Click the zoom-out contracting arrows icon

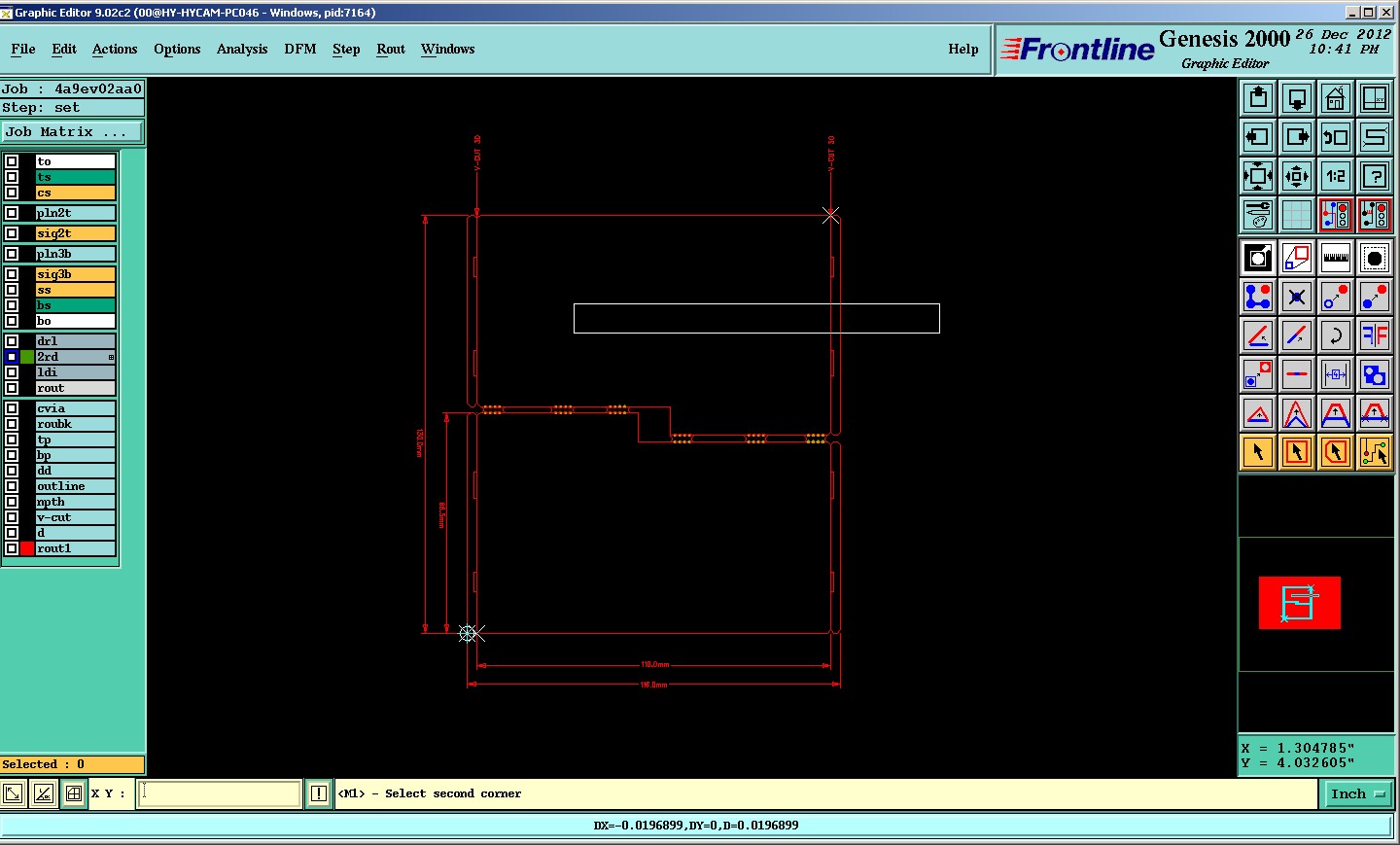pos(1297,176)
